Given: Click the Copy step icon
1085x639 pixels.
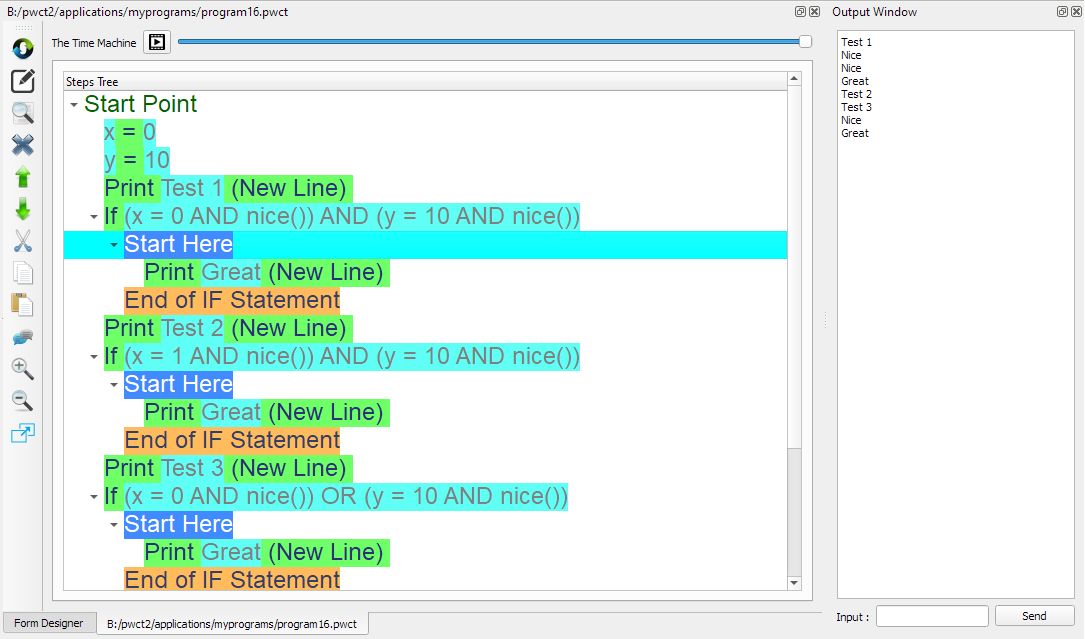Looking at the screenshot, I should click(22, 273).
